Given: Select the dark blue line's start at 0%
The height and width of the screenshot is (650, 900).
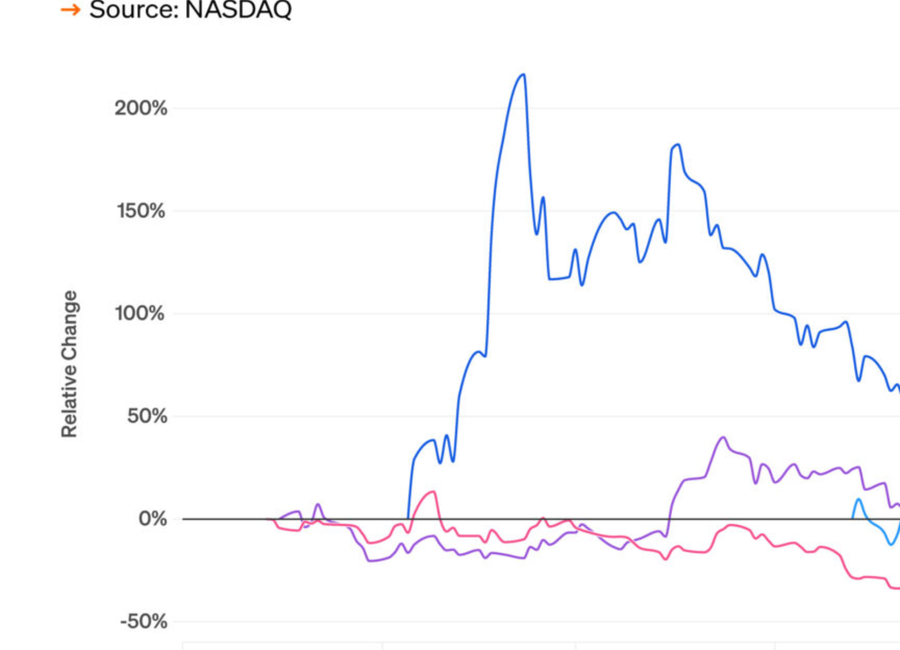Looking at the screenshot, I should [x=408, y=518].
